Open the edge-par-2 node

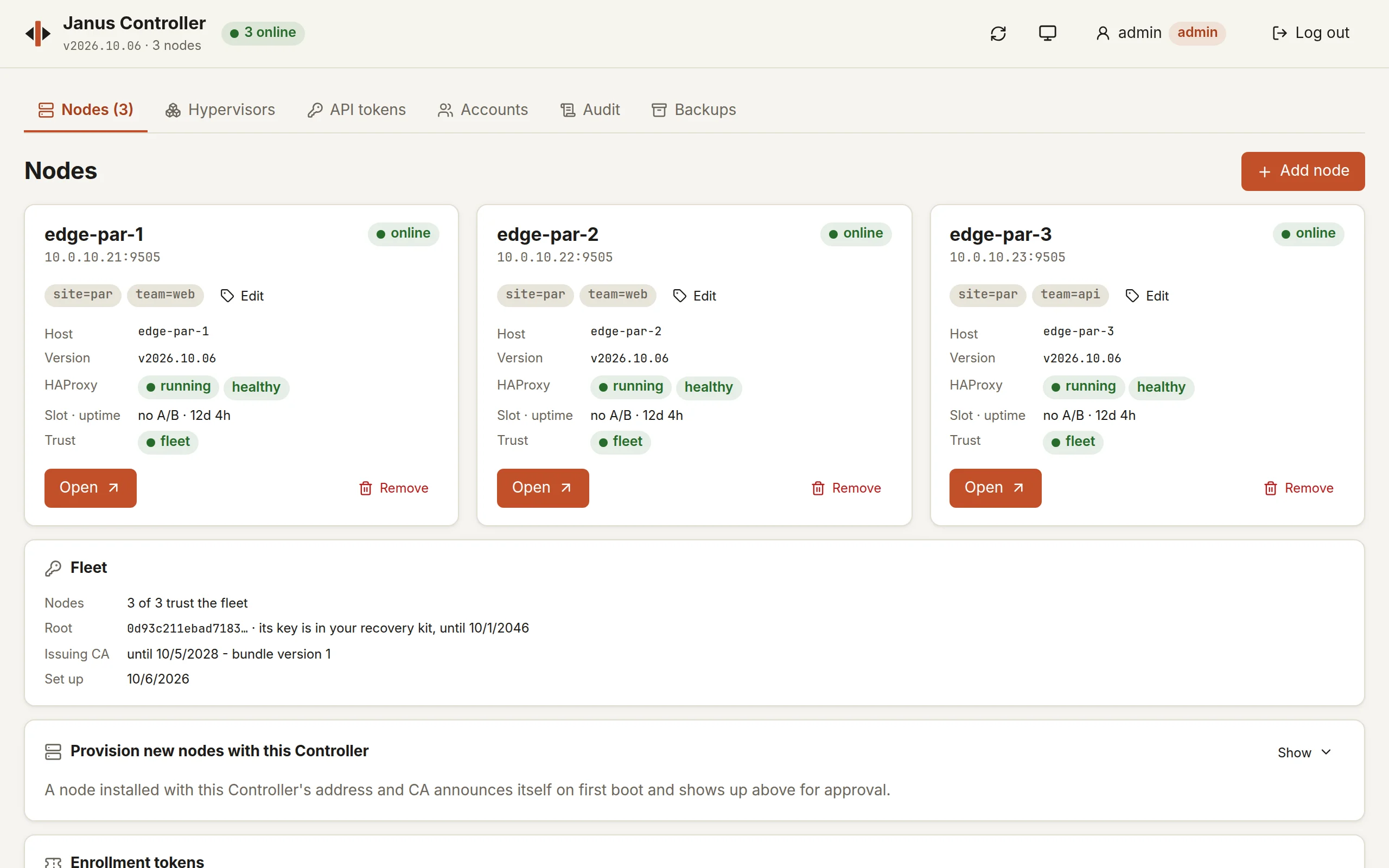pyautogui.click(x=543, y=488)
